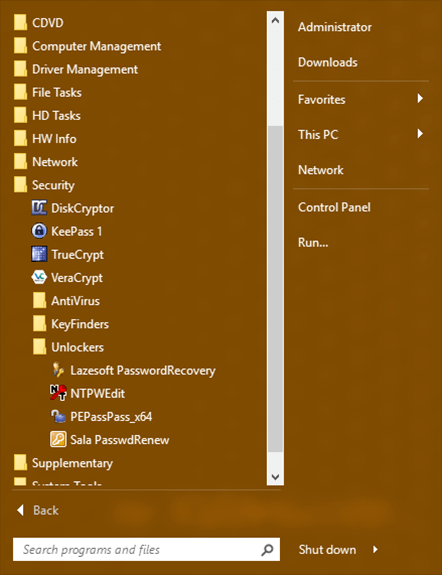Open Control Panel

(334, 207)
